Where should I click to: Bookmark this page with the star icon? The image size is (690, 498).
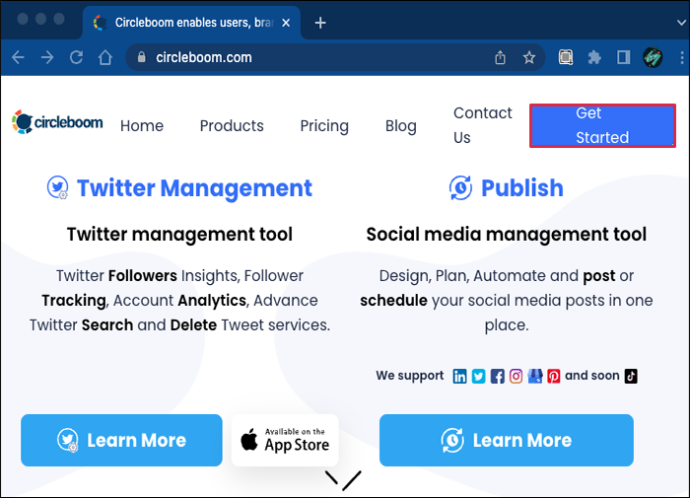[x=529, y=57]
